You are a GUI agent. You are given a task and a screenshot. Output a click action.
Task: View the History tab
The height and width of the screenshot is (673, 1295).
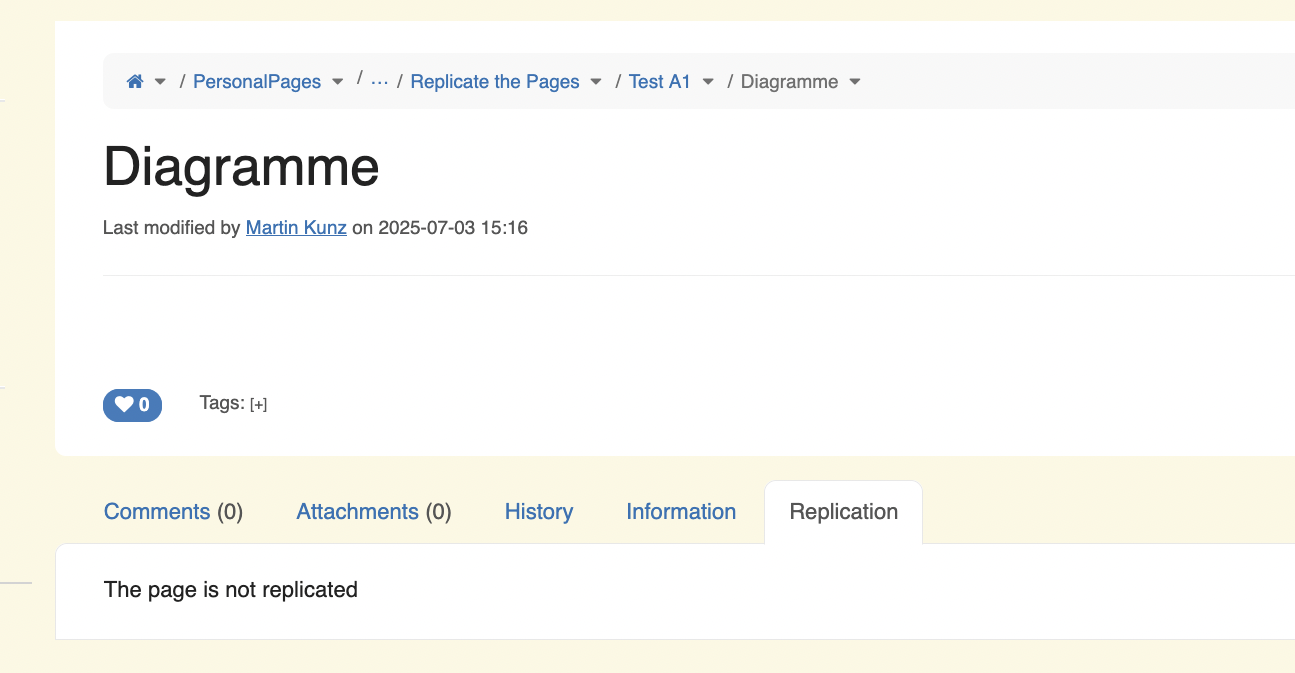click(x=539, y=512)
